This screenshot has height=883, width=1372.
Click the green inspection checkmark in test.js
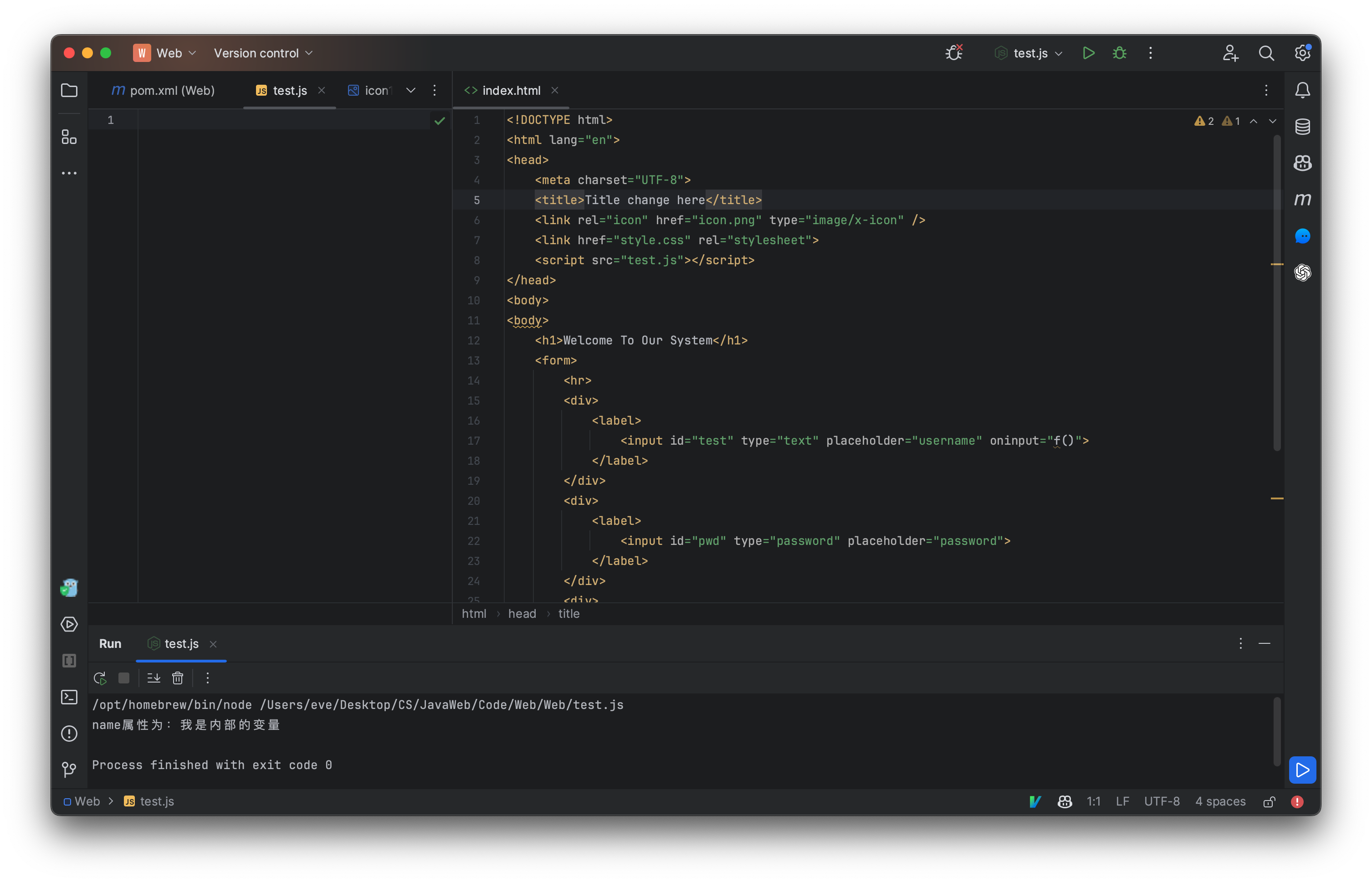[x=440, y=120]
